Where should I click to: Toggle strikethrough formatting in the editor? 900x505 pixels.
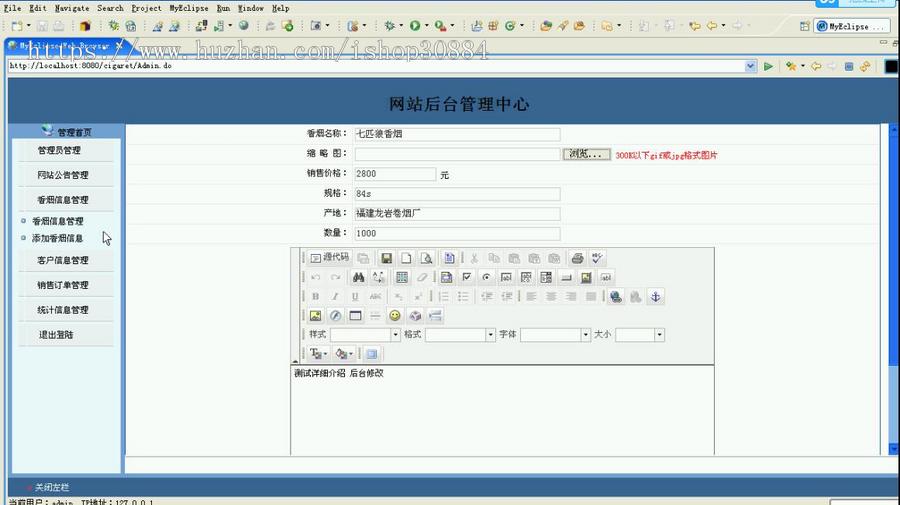375,297
